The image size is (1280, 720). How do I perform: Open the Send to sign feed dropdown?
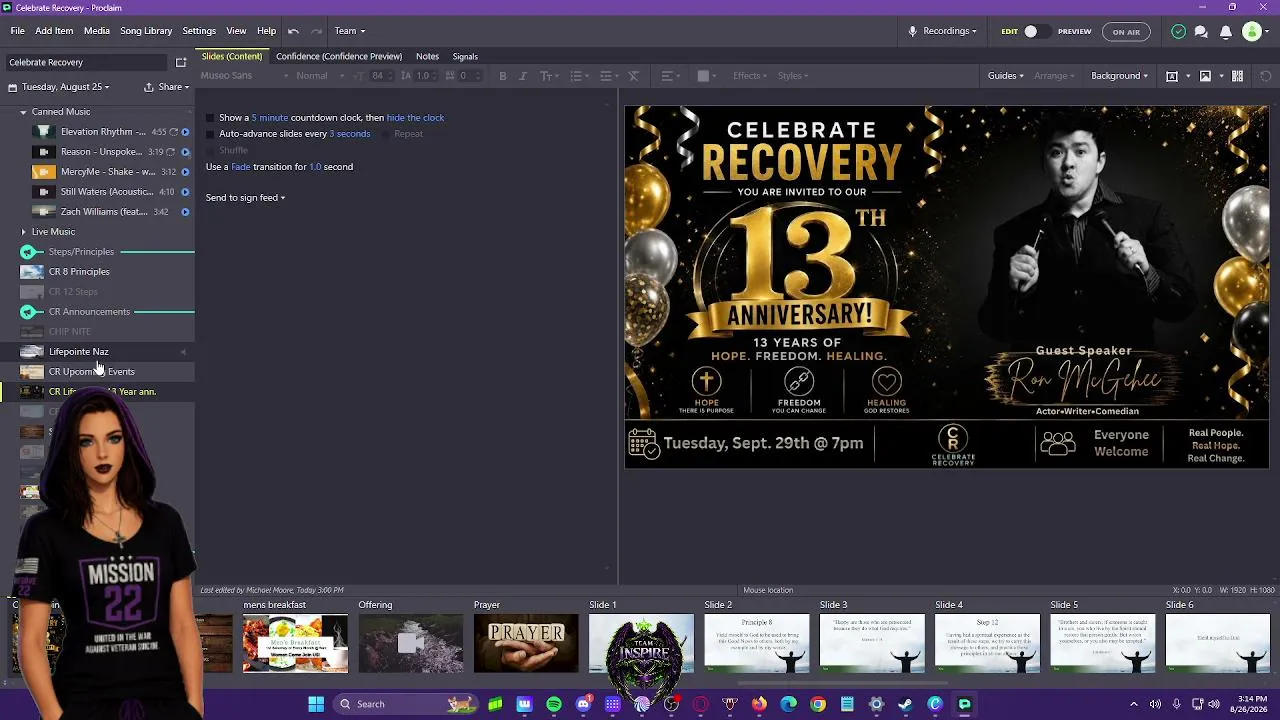245,198
